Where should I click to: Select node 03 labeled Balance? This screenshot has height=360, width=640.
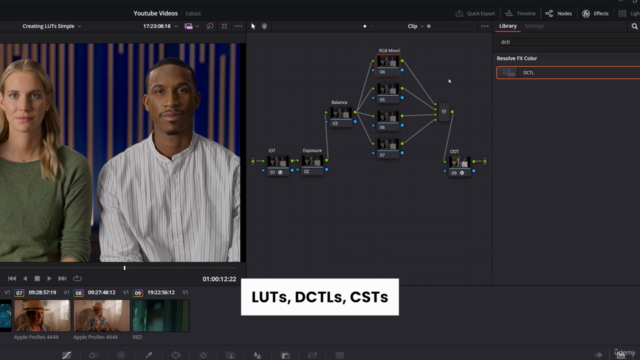pyautogui.click(x=341, y=117)
